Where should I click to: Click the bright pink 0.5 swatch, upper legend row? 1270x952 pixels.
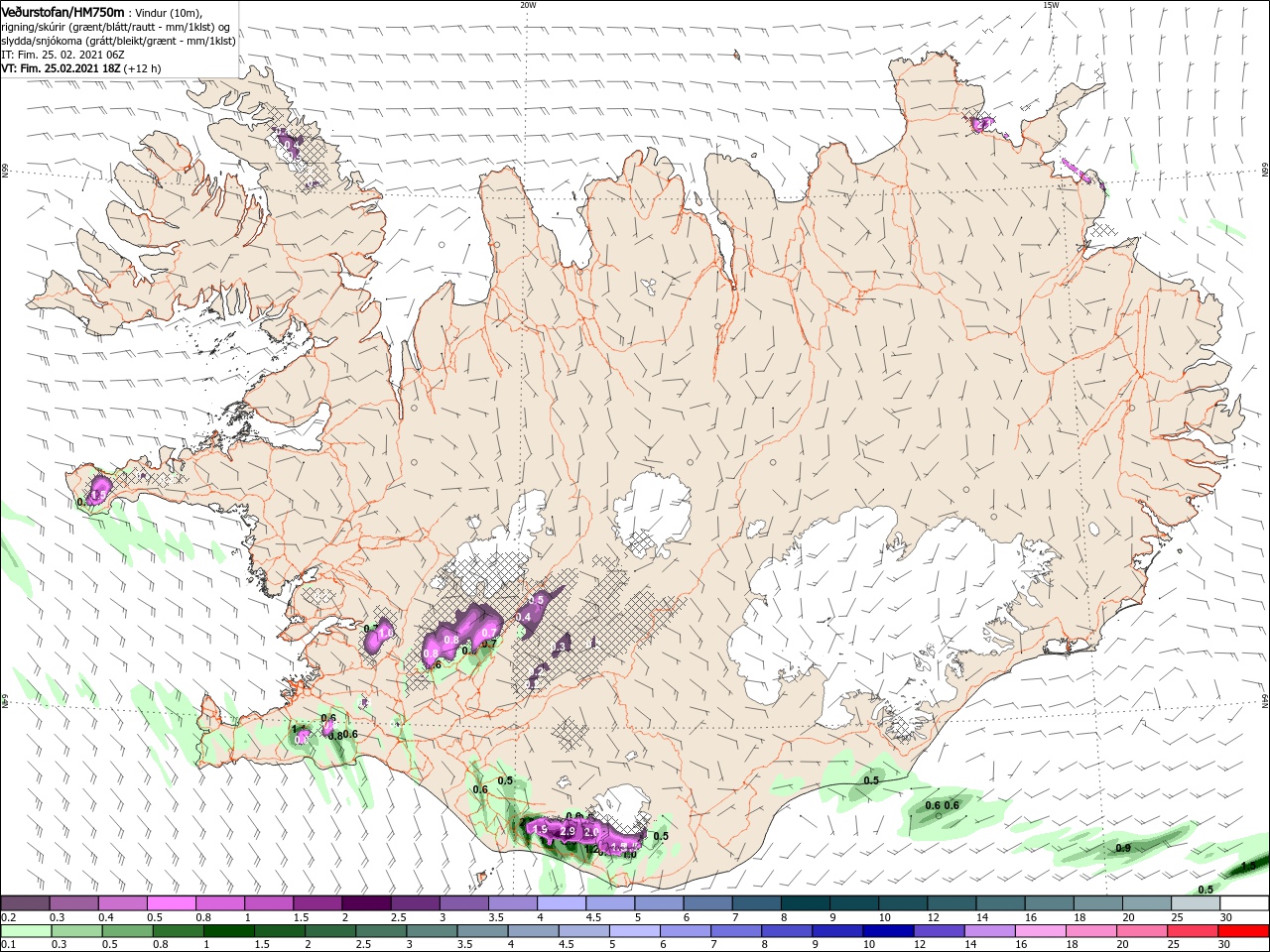pos(172,903)
